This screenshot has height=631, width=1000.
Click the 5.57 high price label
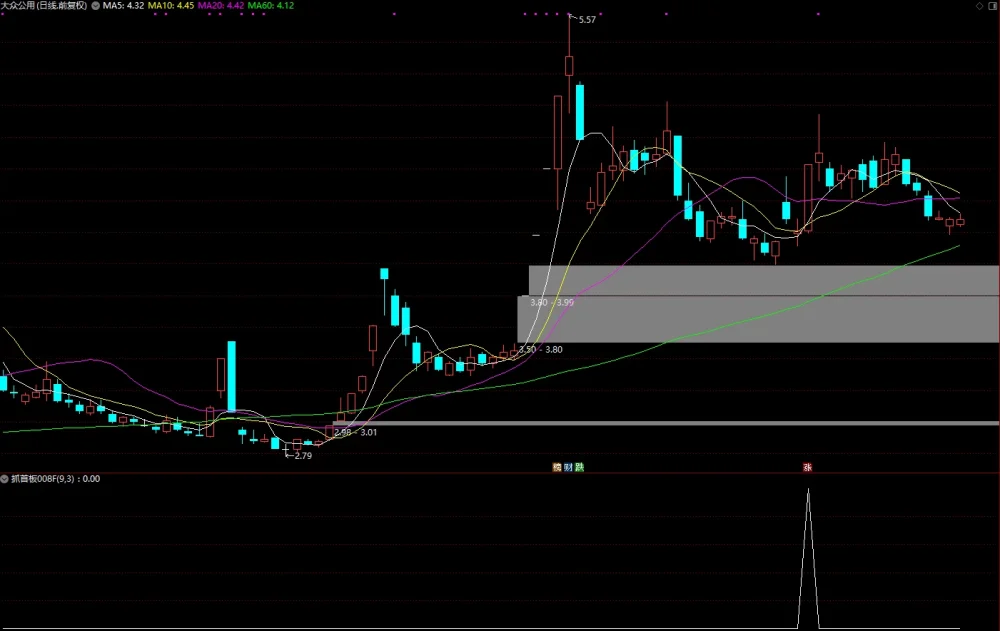pyautogui.click(x=587, y=20)
